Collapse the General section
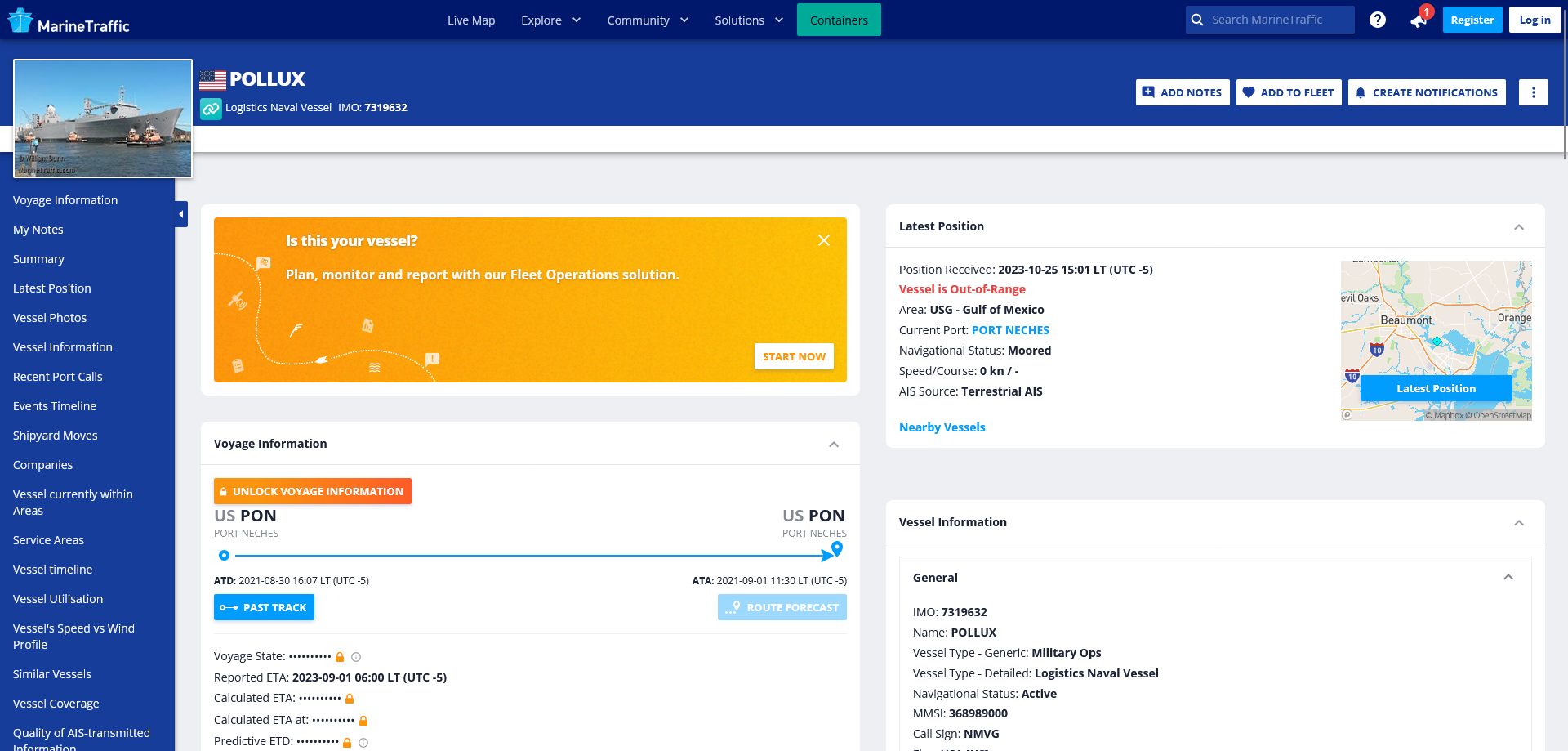Image resolution: width=1568 pixels, height=751 pixels. pyautogui.click(x=1508, y=577)
